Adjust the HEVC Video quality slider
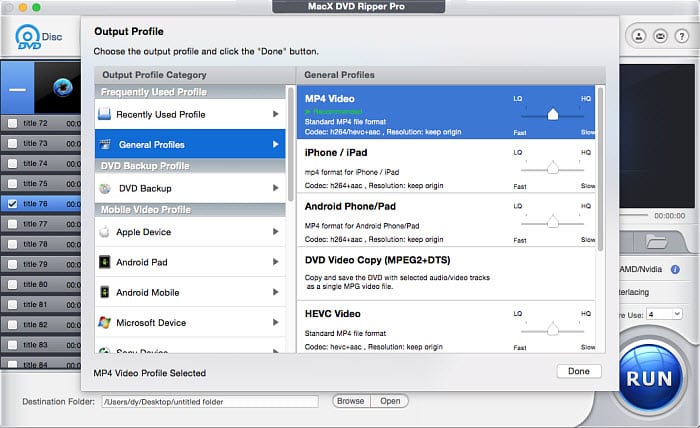This screenshot has width=700, height=428. [x=553, y=329]
